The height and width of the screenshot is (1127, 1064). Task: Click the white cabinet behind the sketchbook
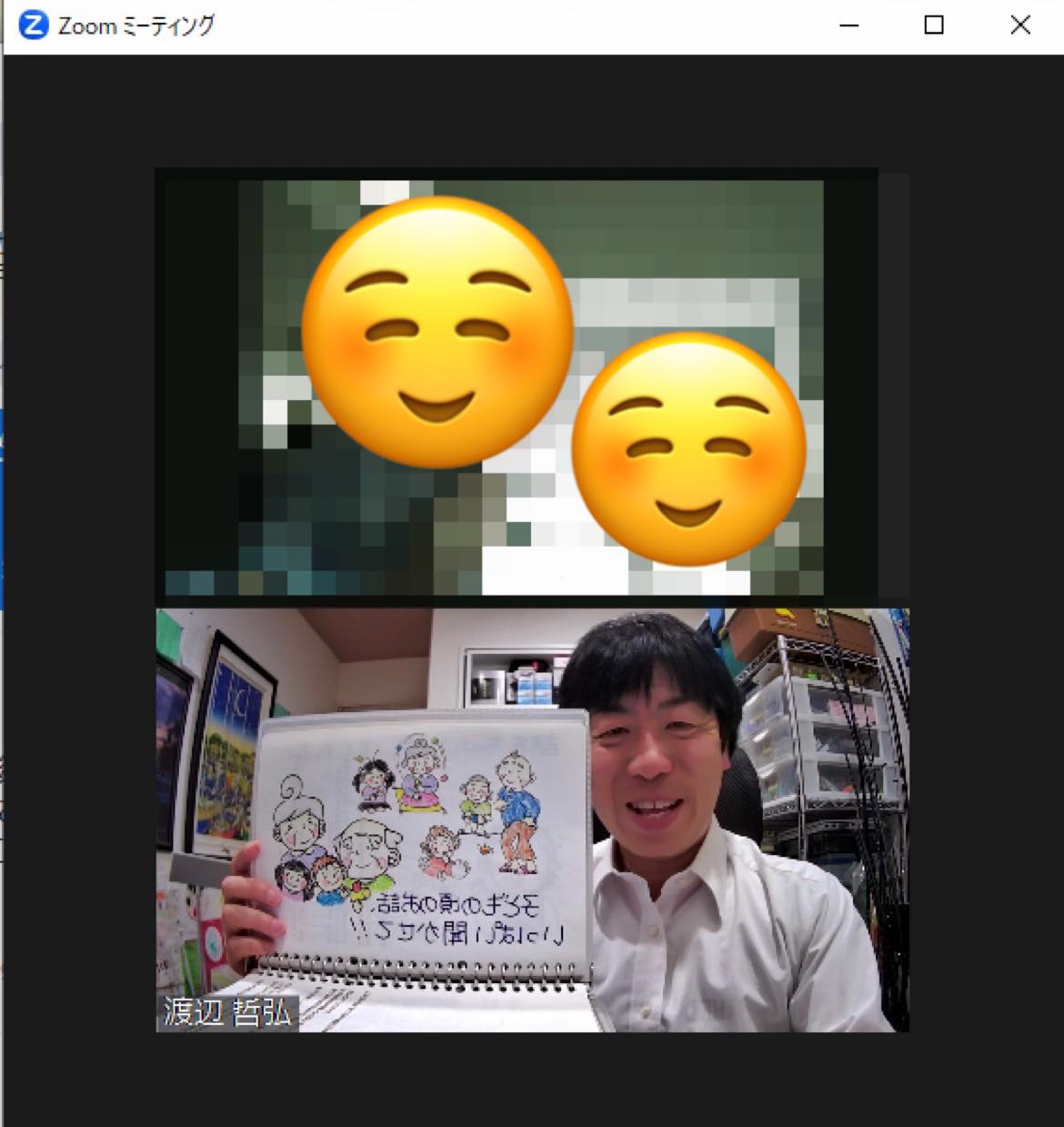[509, 678]
